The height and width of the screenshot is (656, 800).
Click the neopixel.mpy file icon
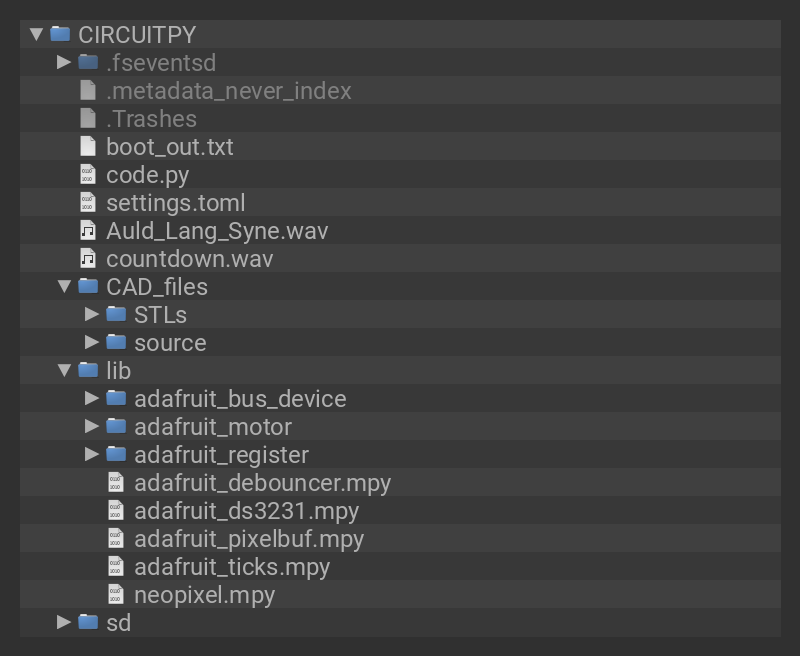pos(117,595)
